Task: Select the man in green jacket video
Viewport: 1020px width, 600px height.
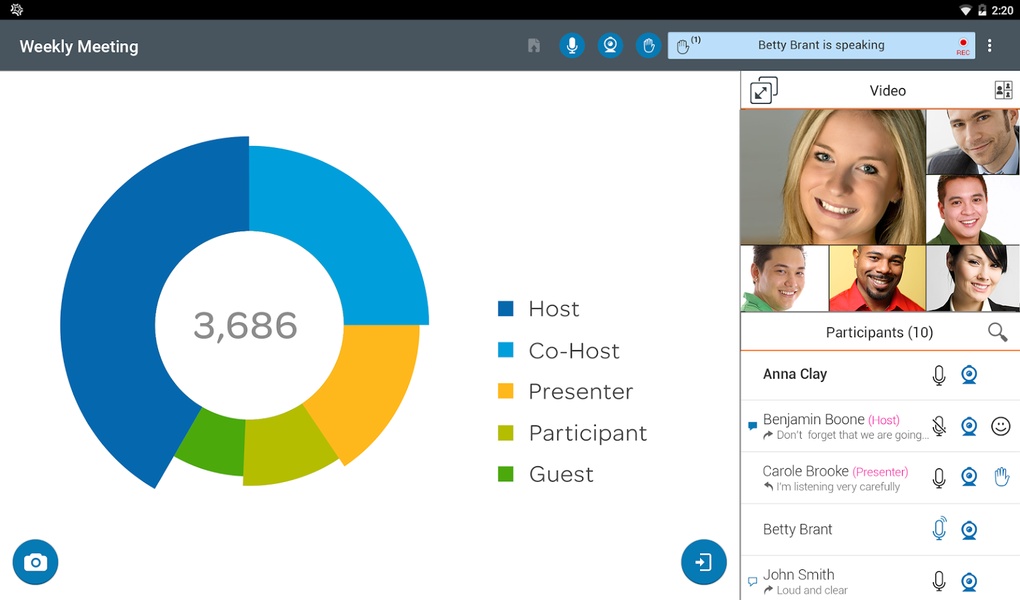Action: pyautogui.click(x=973, y=210)
